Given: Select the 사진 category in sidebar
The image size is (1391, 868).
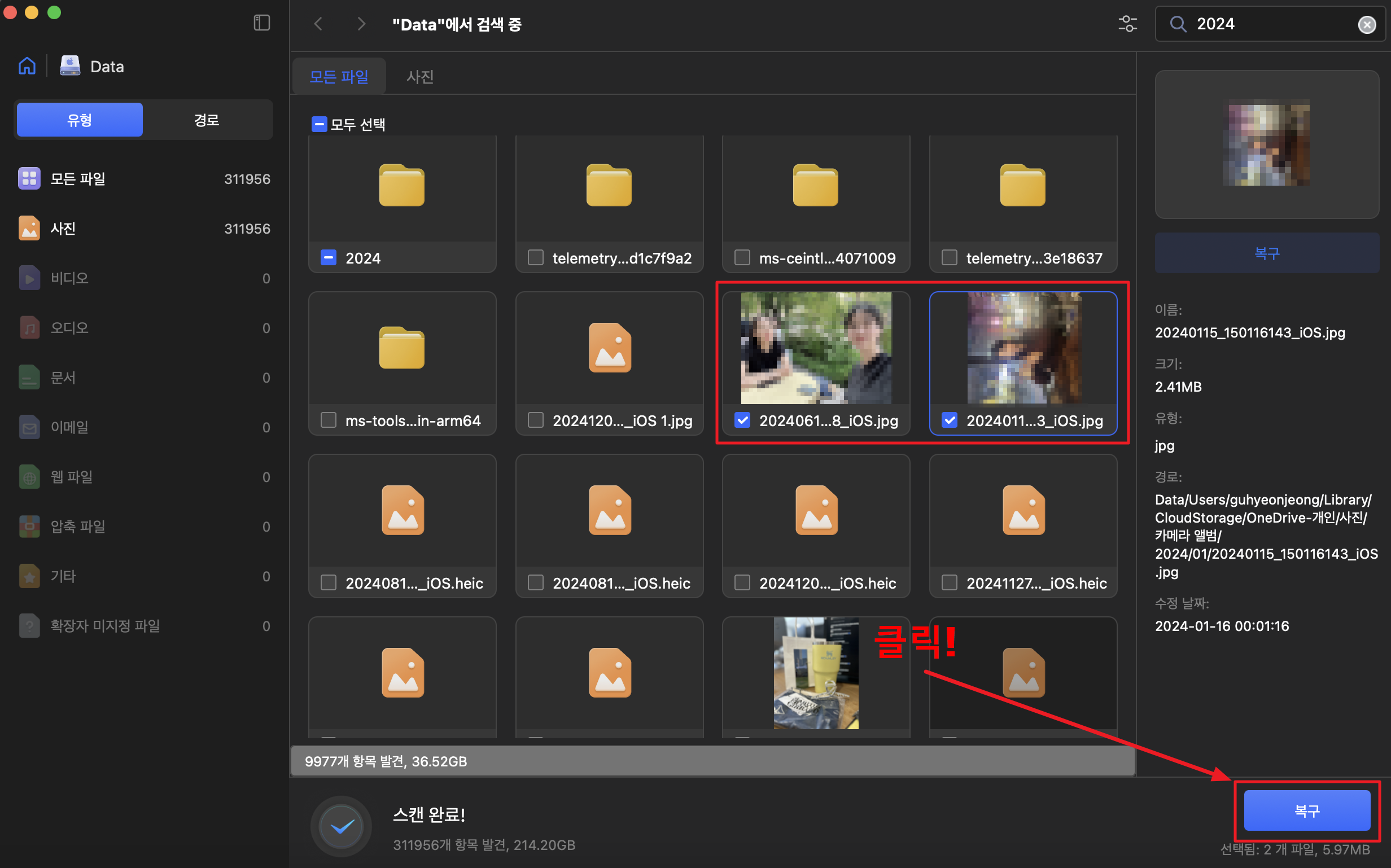Looking at the screenshot, I should coord(63,229).
